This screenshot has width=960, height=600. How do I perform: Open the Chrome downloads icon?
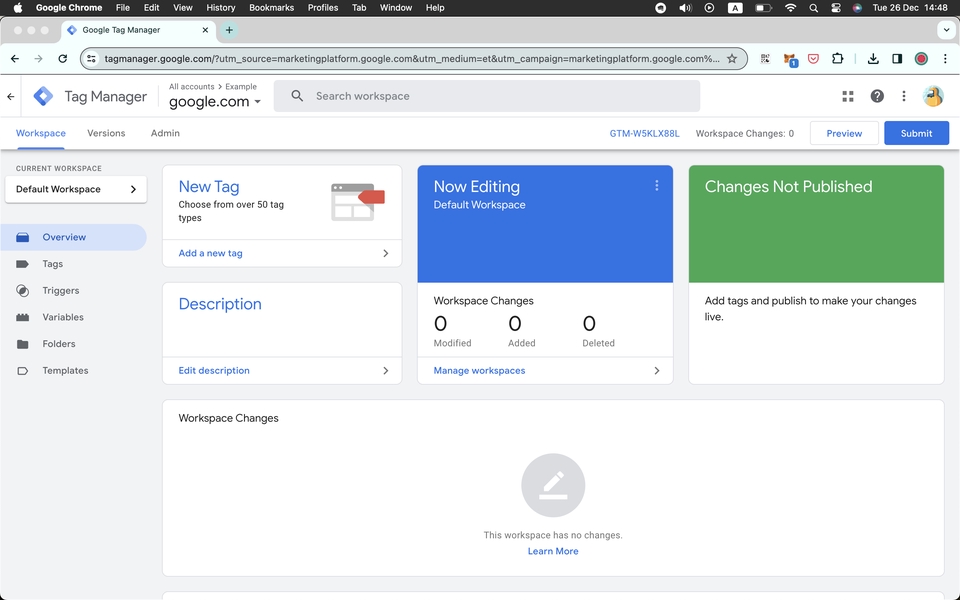[873, 59]
